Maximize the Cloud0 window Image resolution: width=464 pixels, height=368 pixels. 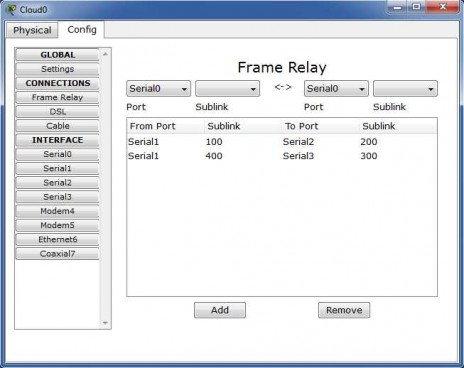pos(416,7)
